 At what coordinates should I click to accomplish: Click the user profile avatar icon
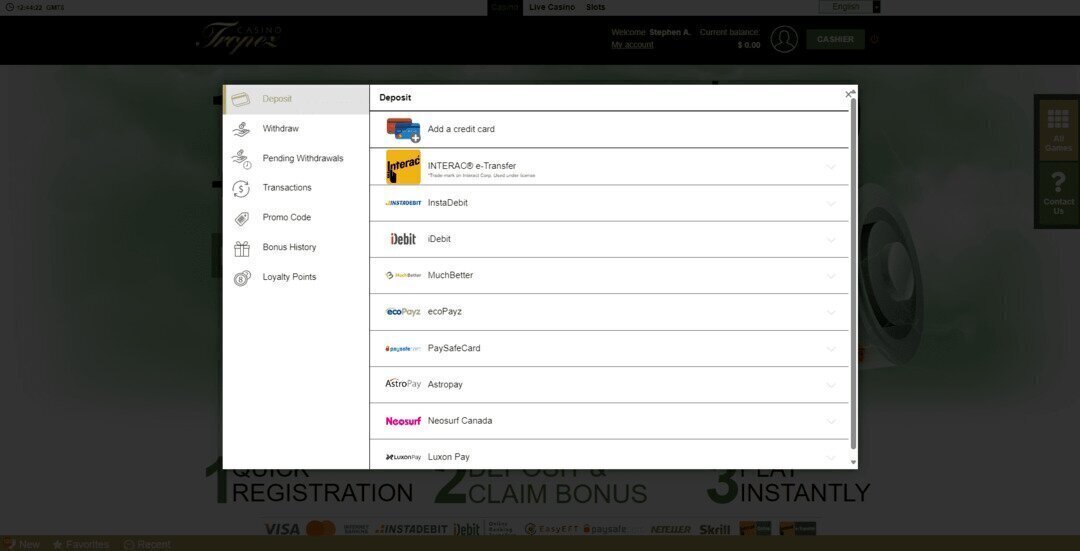(x=784, y=39)
